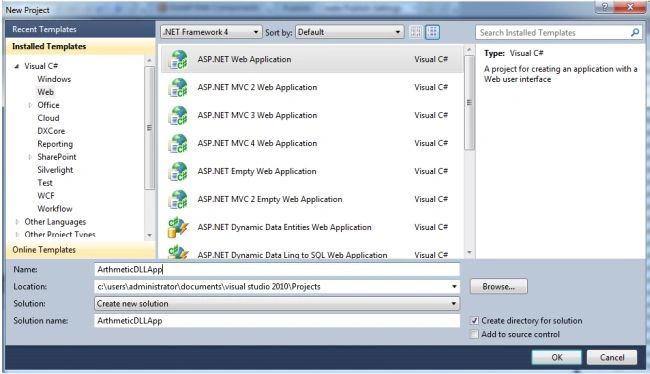Click the template tree scroll down arrow
Image resolution: width=650 pixels, height=374 pixels.
(x=149, y=235)
